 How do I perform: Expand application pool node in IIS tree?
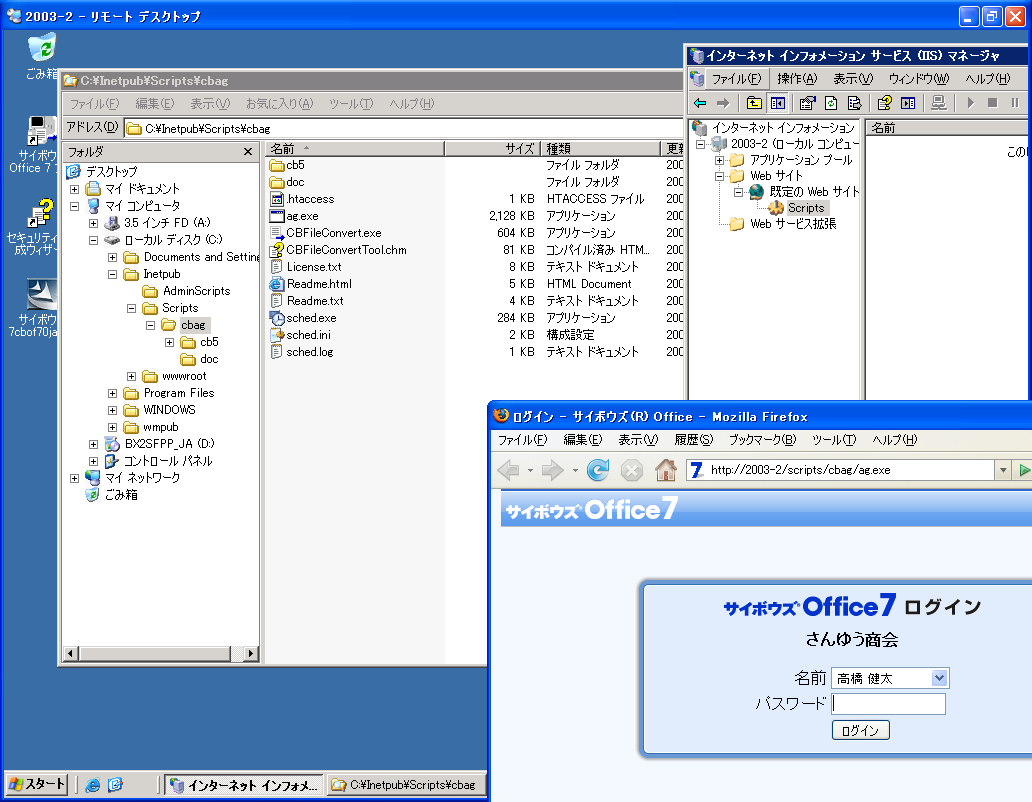(x=719, y=160)
